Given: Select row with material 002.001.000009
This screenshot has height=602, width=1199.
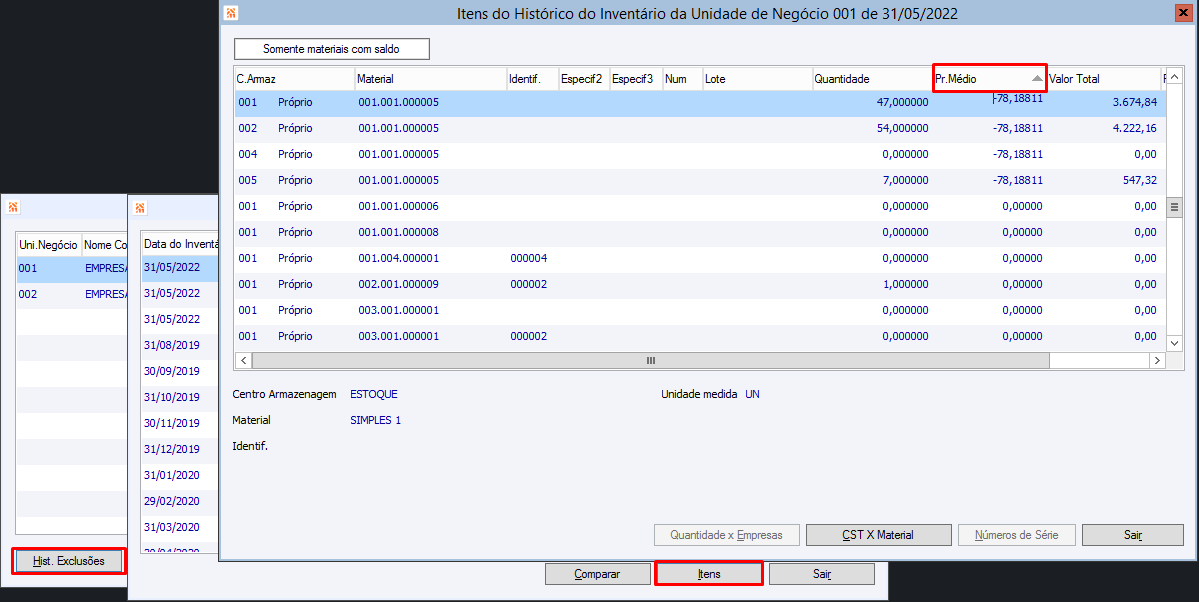Looking at the screenshot, I should point(700,284).
